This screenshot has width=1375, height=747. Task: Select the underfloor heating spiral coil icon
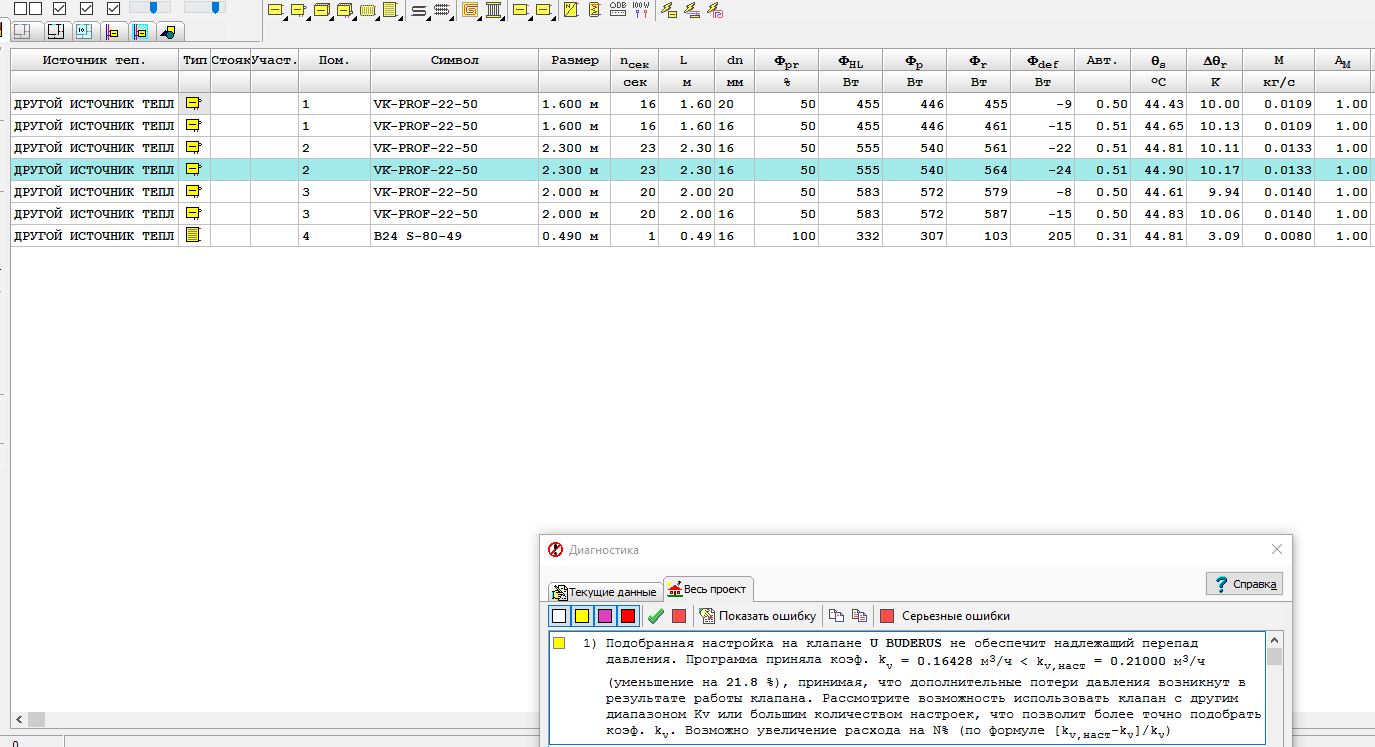pos(469,11)
